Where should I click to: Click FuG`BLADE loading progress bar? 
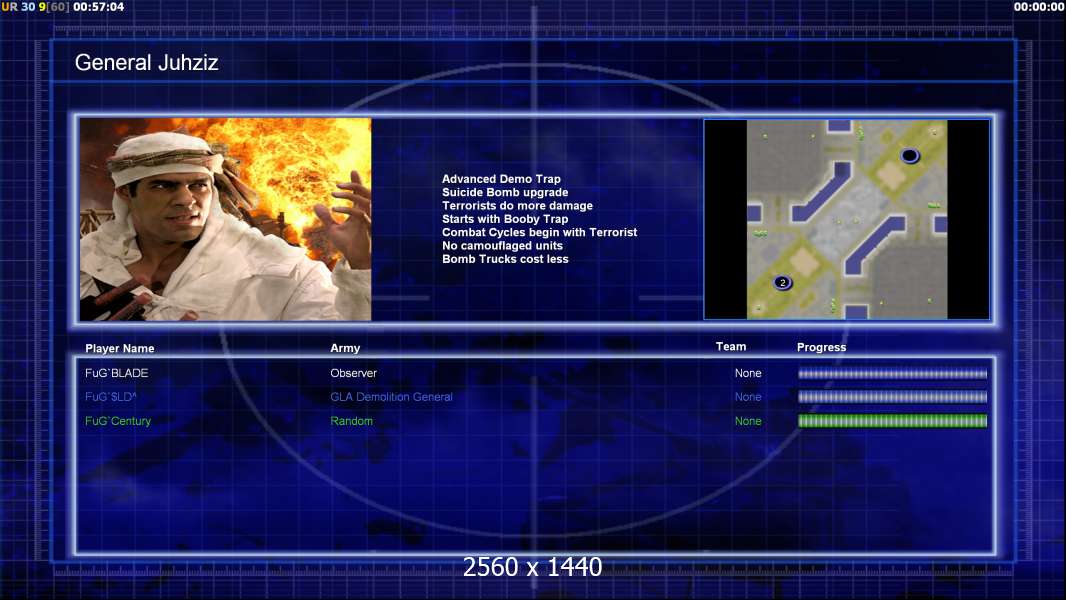tap(893, 374)
